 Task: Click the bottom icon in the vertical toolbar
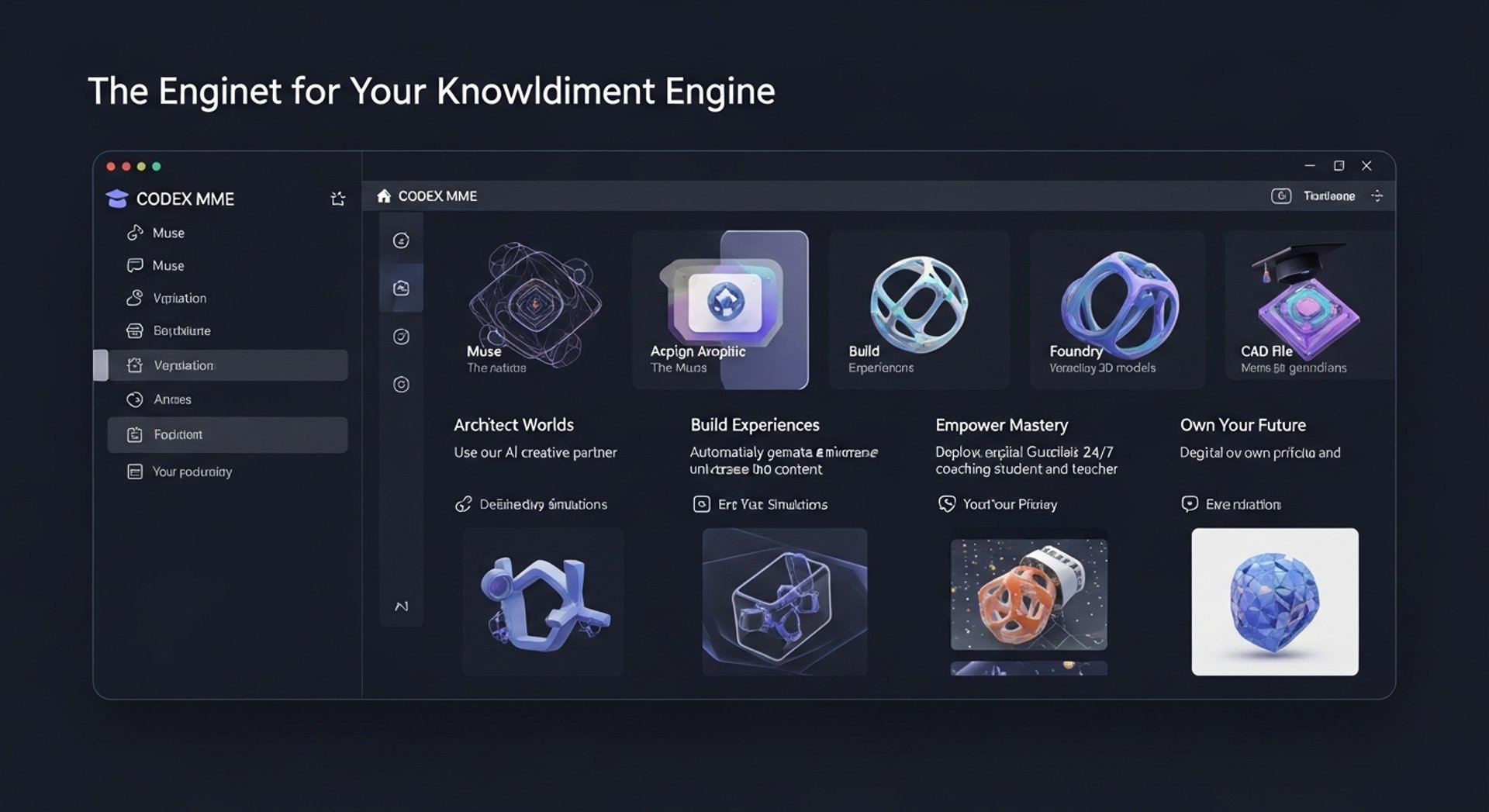(x=401, y=606)
